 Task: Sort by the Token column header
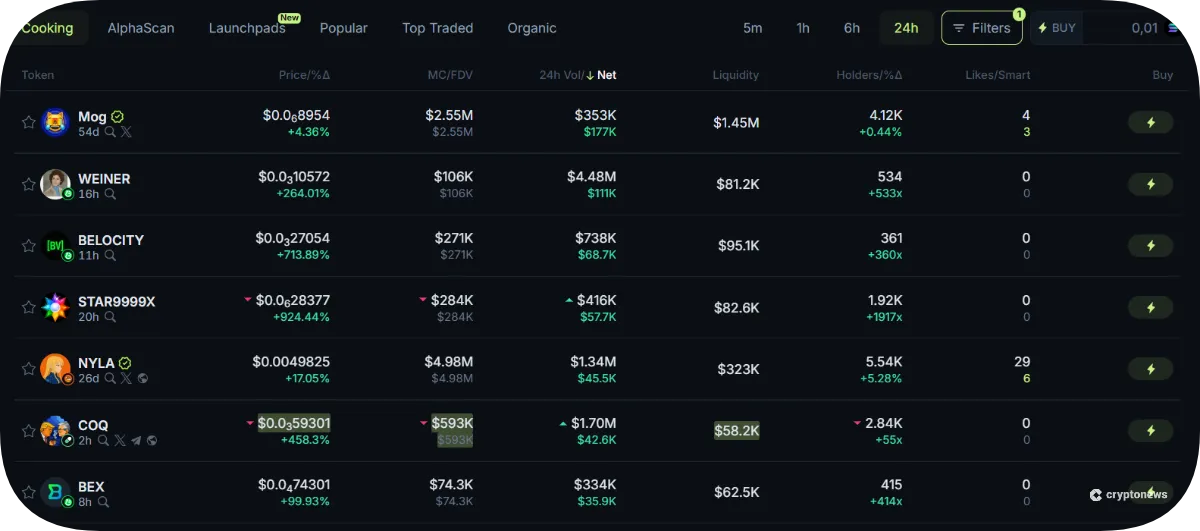tap(38, 75)
